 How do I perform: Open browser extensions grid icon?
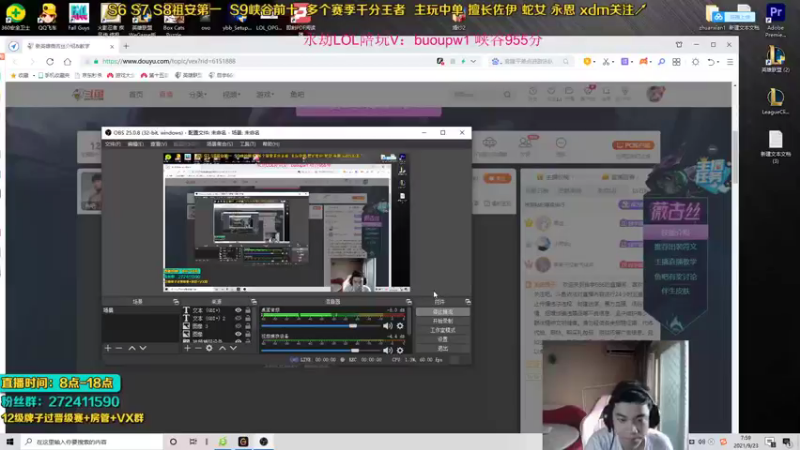[677, 62]
